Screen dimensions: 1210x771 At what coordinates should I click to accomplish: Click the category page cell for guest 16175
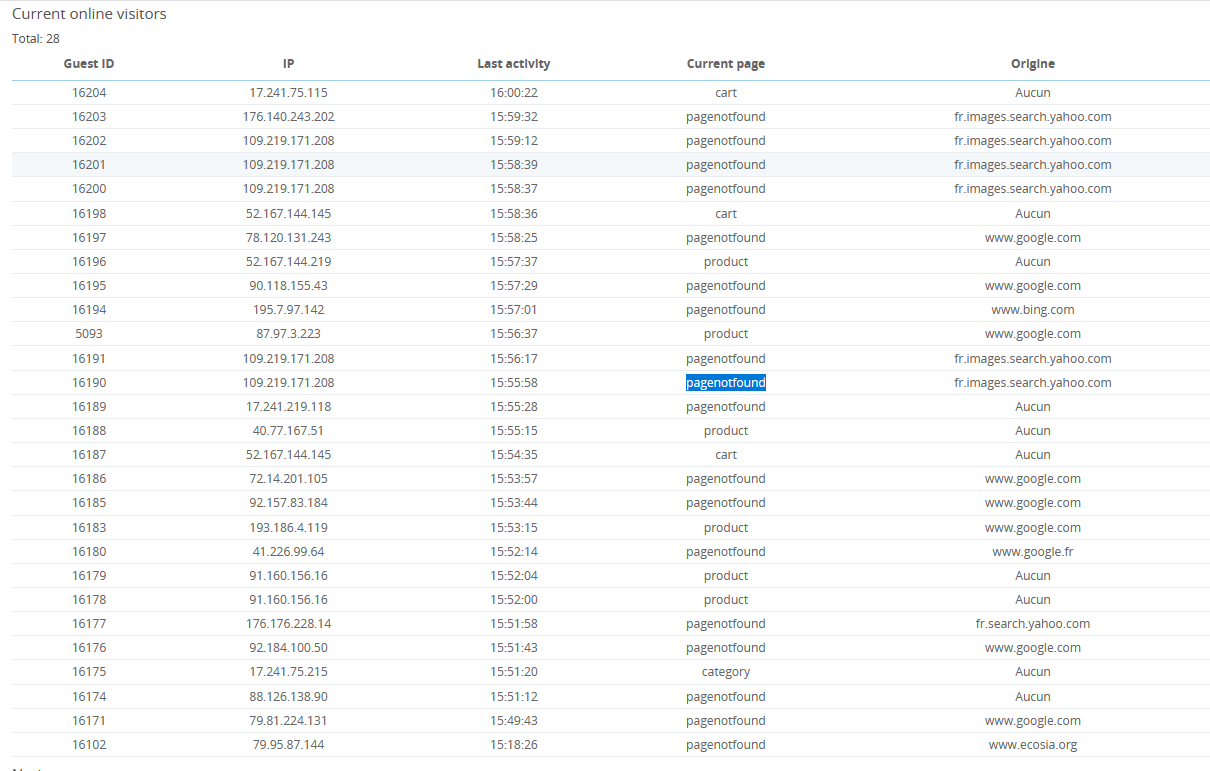[726, 672]
